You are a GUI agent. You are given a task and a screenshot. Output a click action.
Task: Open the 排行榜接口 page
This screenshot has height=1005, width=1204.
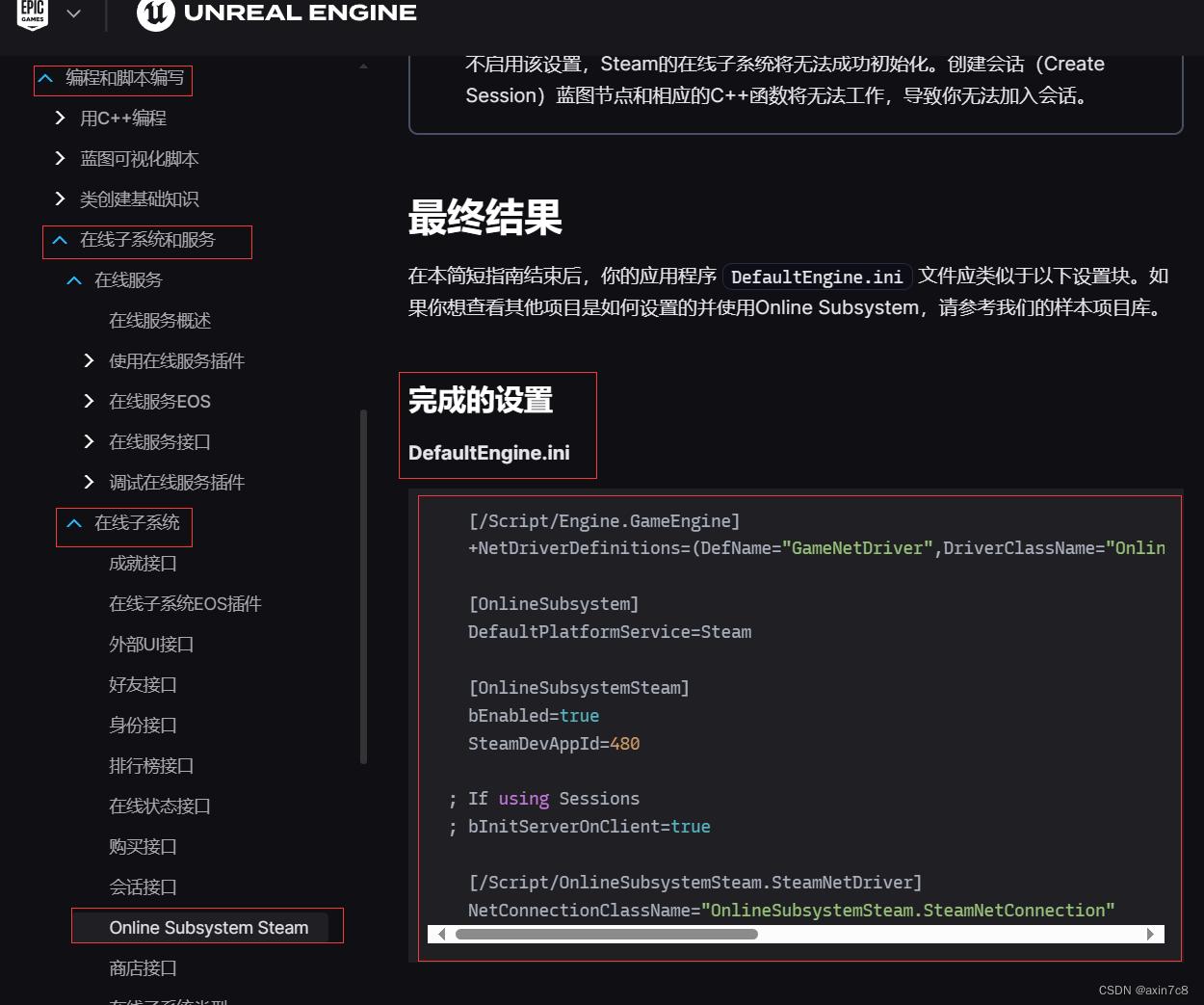coord(151,766)
